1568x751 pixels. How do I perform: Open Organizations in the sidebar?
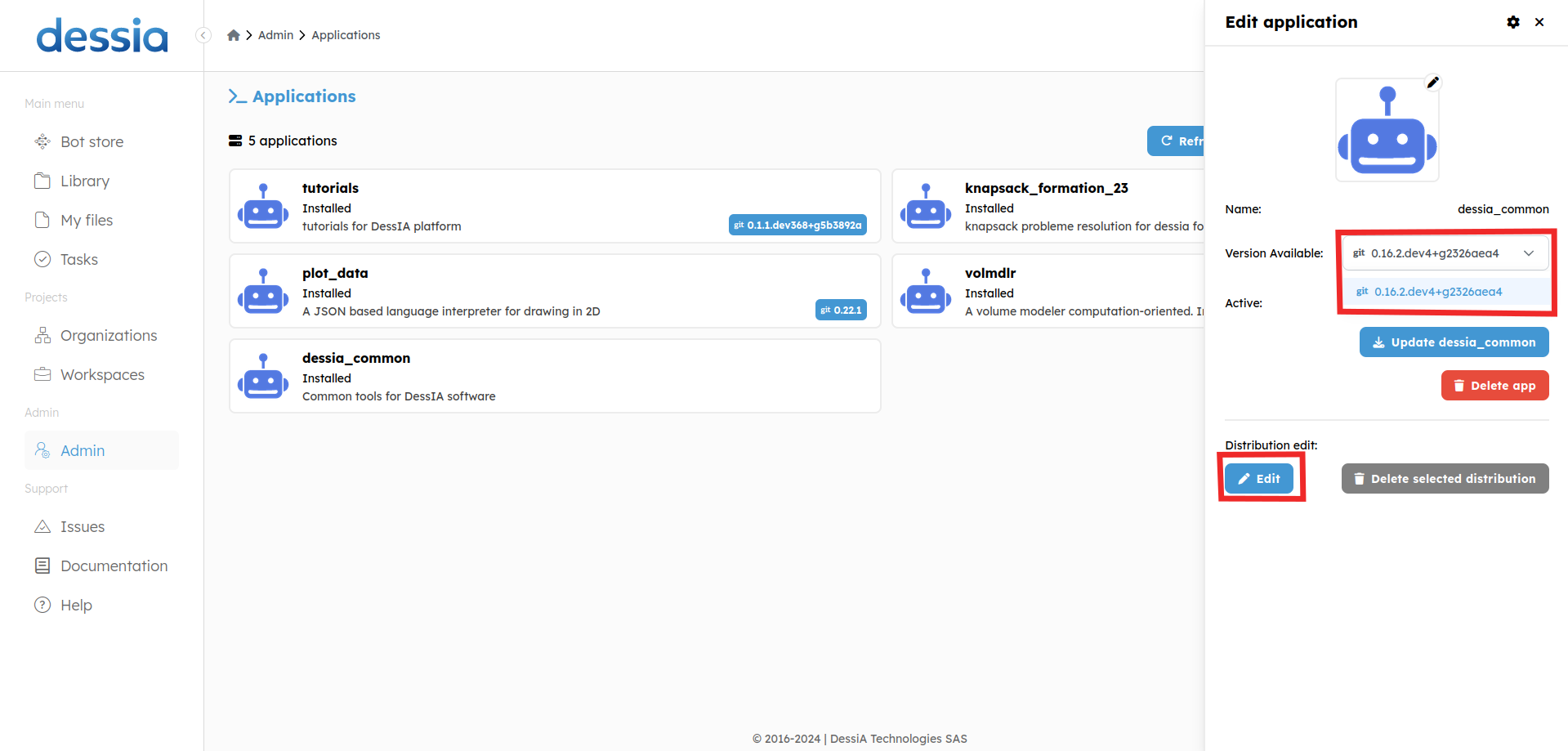pos(101,335)
